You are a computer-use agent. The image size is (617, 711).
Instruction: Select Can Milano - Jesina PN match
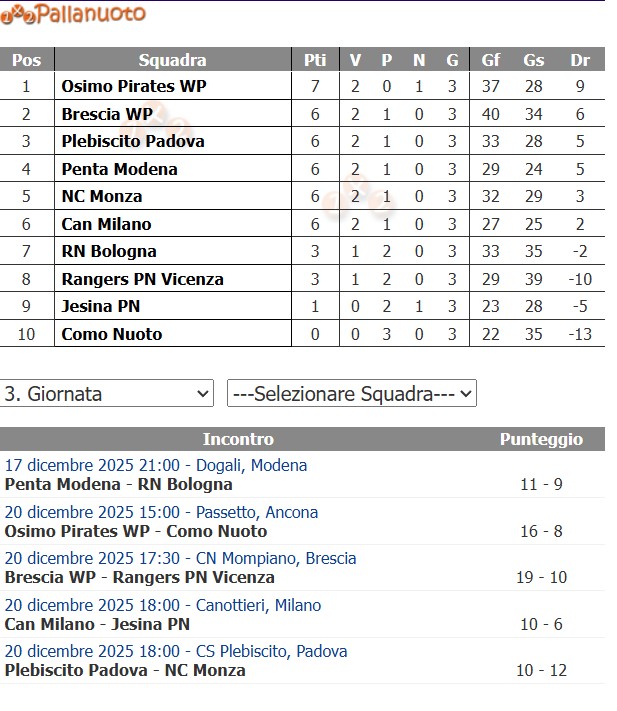pyautogui.click(x=97, y=624)
